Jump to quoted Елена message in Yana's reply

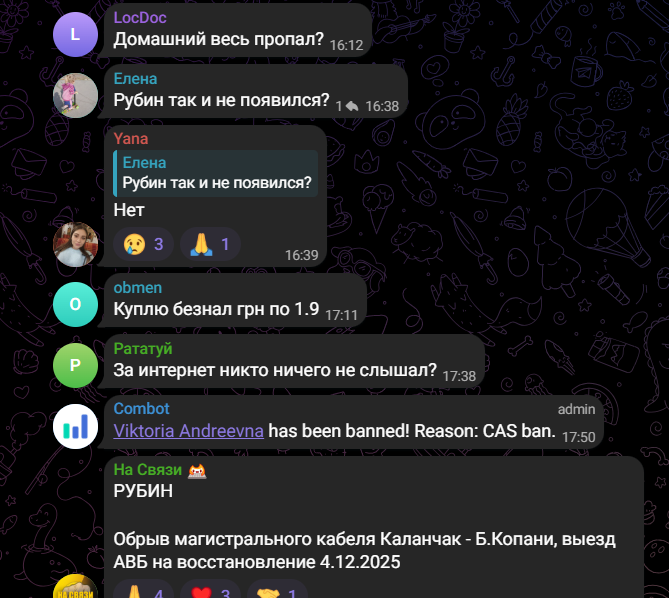[215, 173]
